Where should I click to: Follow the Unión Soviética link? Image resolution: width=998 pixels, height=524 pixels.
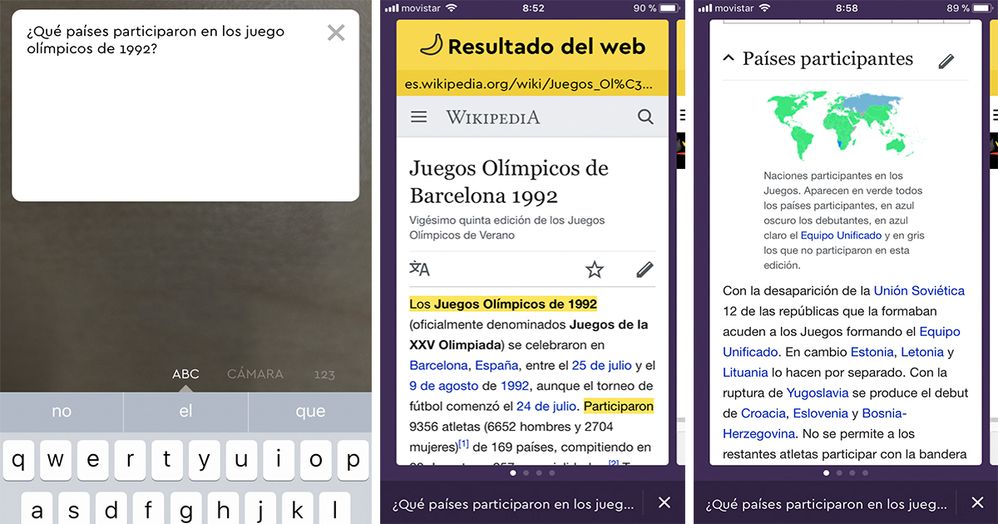(x=919, y=290)
